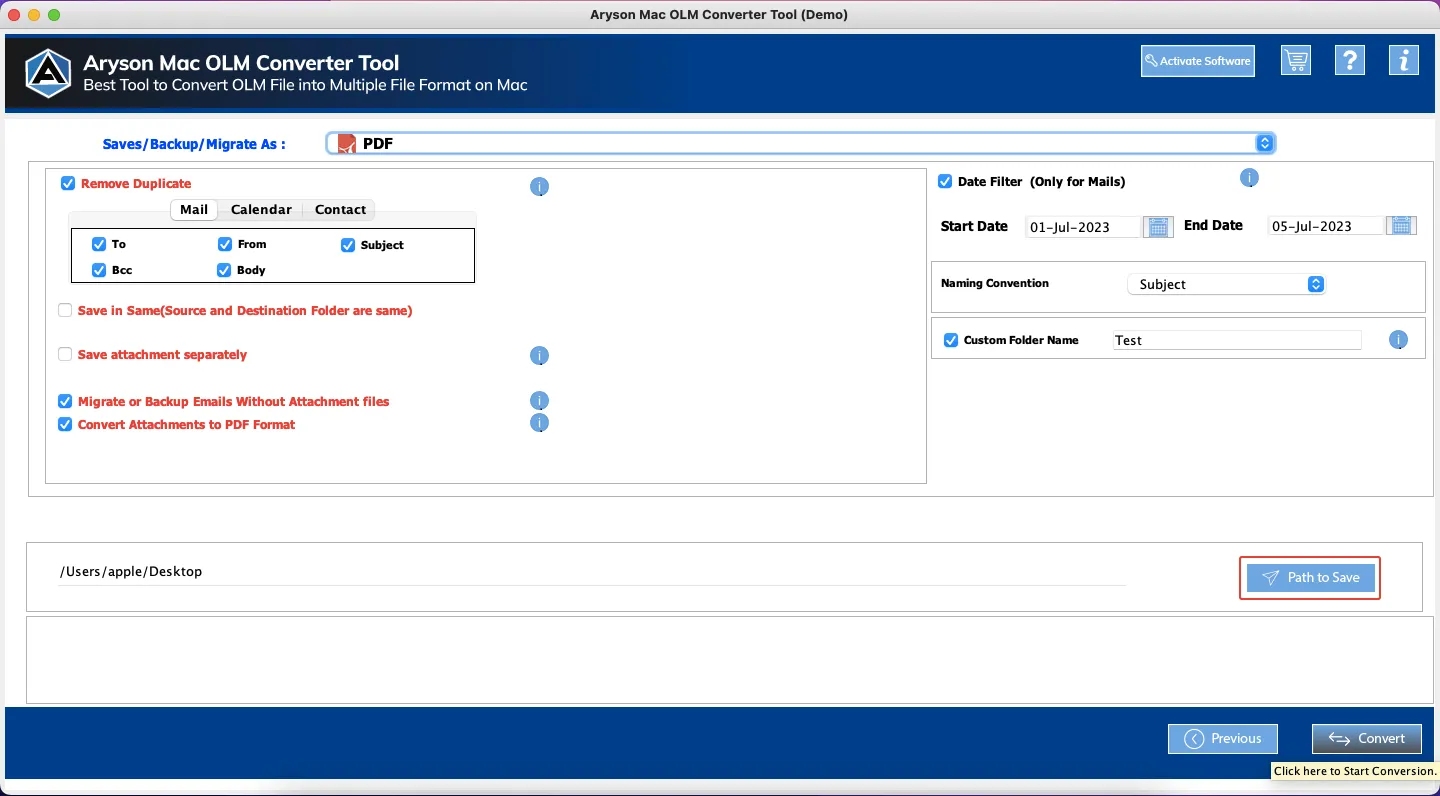The width and height of the screenshot is (1440, 796).
Task: Open the shopping cart purchase icon
Action: pyautogui.click(x=1297, y=61)
